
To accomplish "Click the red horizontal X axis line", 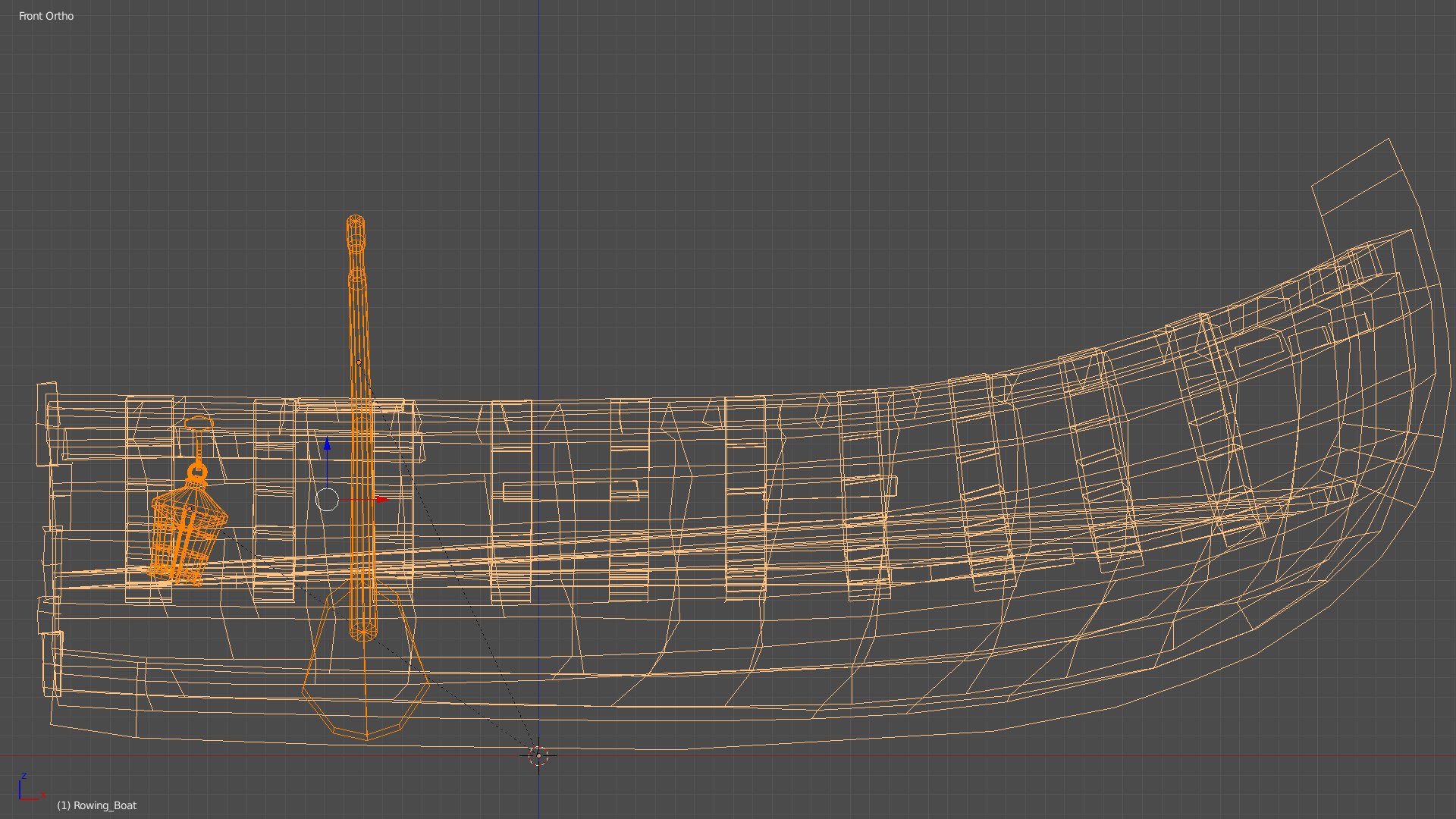I will 986,756.
